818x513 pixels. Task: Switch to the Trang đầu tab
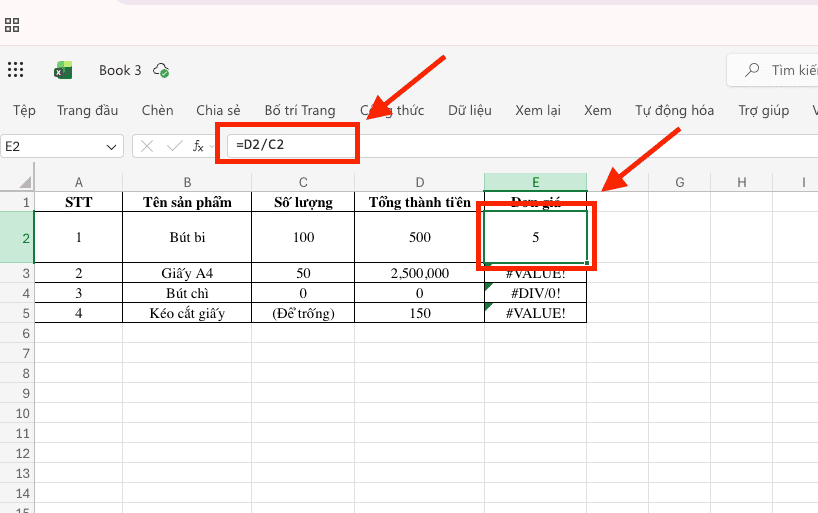tap(88, 111)
